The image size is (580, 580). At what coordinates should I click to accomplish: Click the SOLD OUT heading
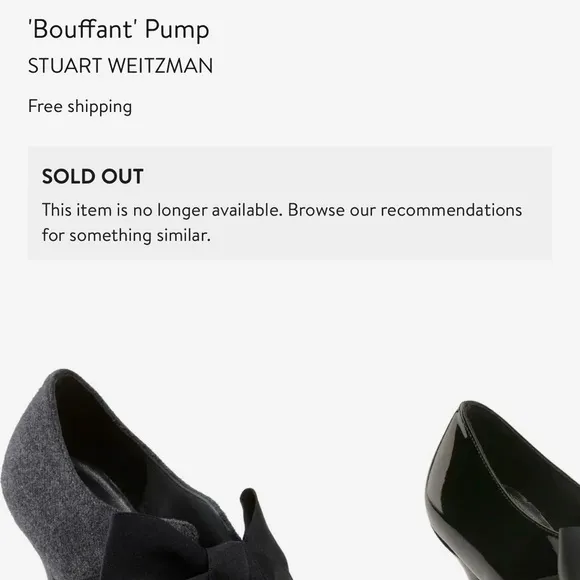(x=92, y=176)
